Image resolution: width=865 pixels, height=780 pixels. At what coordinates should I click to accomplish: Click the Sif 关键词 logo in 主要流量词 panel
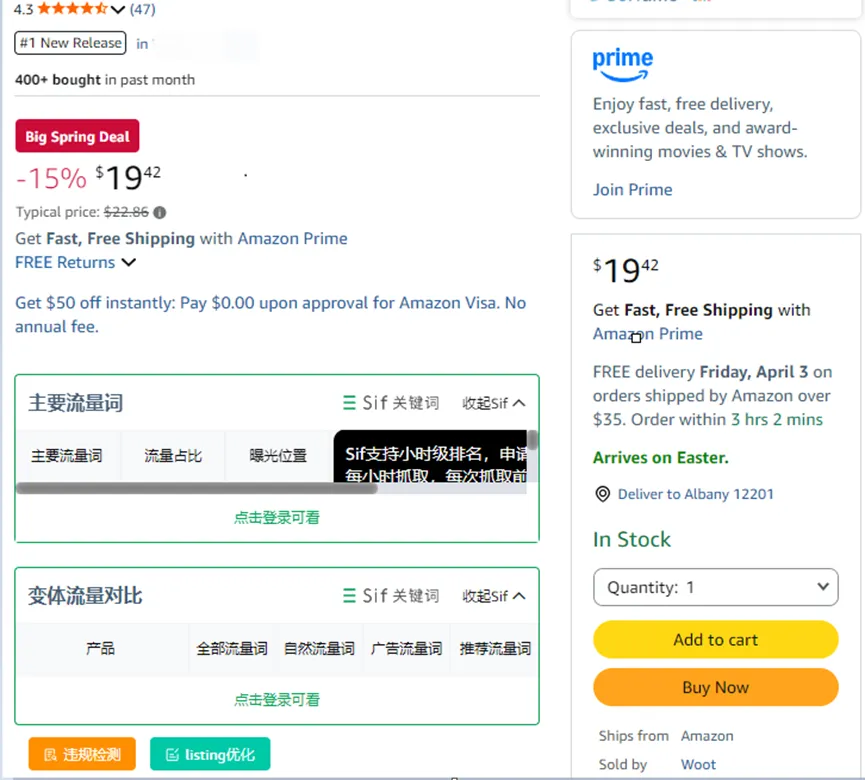pos(390,403)
